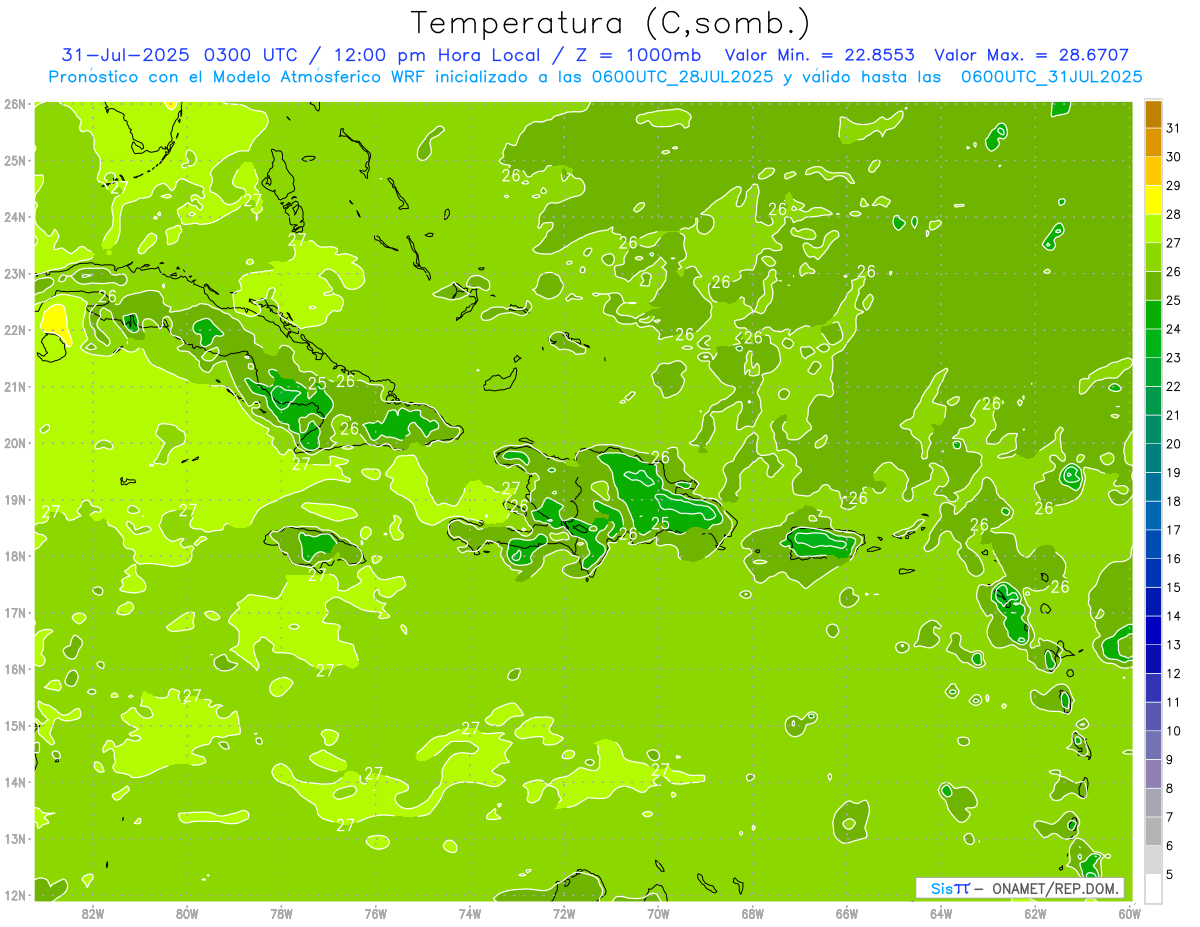Click the '17N' latitude axis label

pyautogui.click(x=14, y=612)
